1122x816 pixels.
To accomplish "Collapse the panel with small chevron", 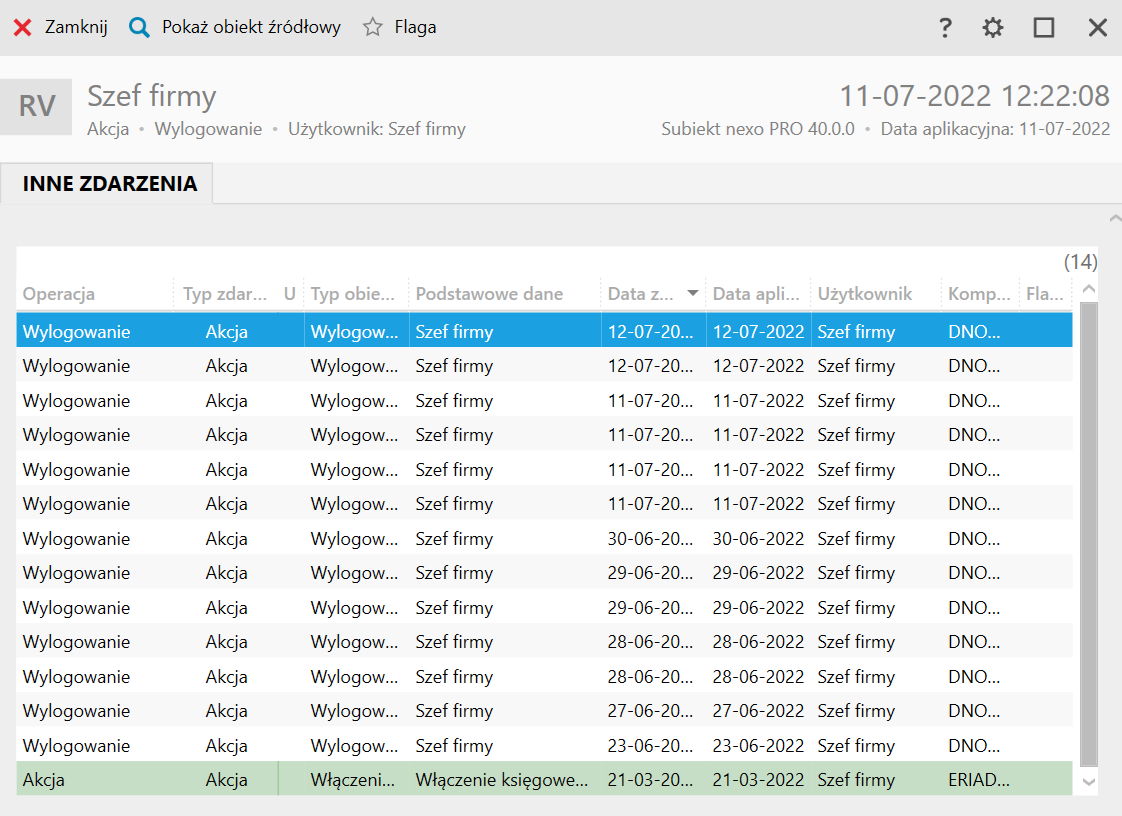I will pos(1115,217).
